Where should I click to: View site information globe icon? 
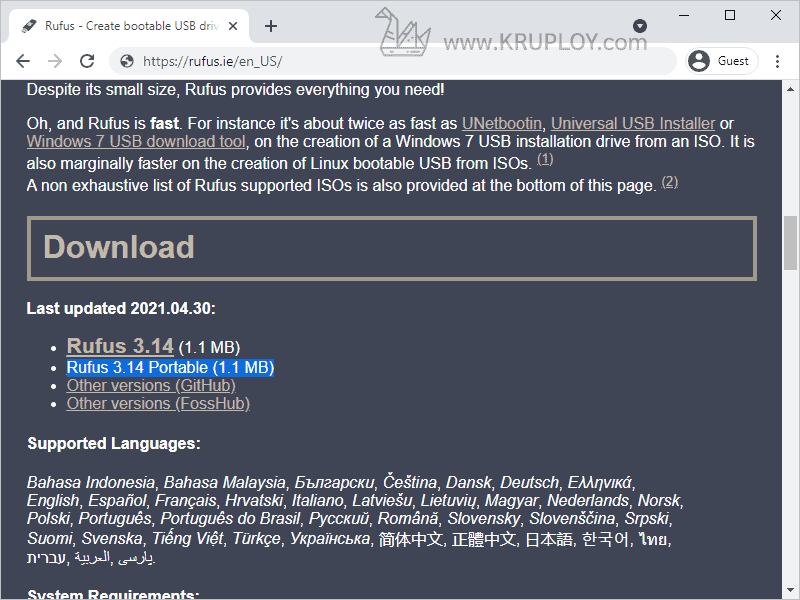127,61
